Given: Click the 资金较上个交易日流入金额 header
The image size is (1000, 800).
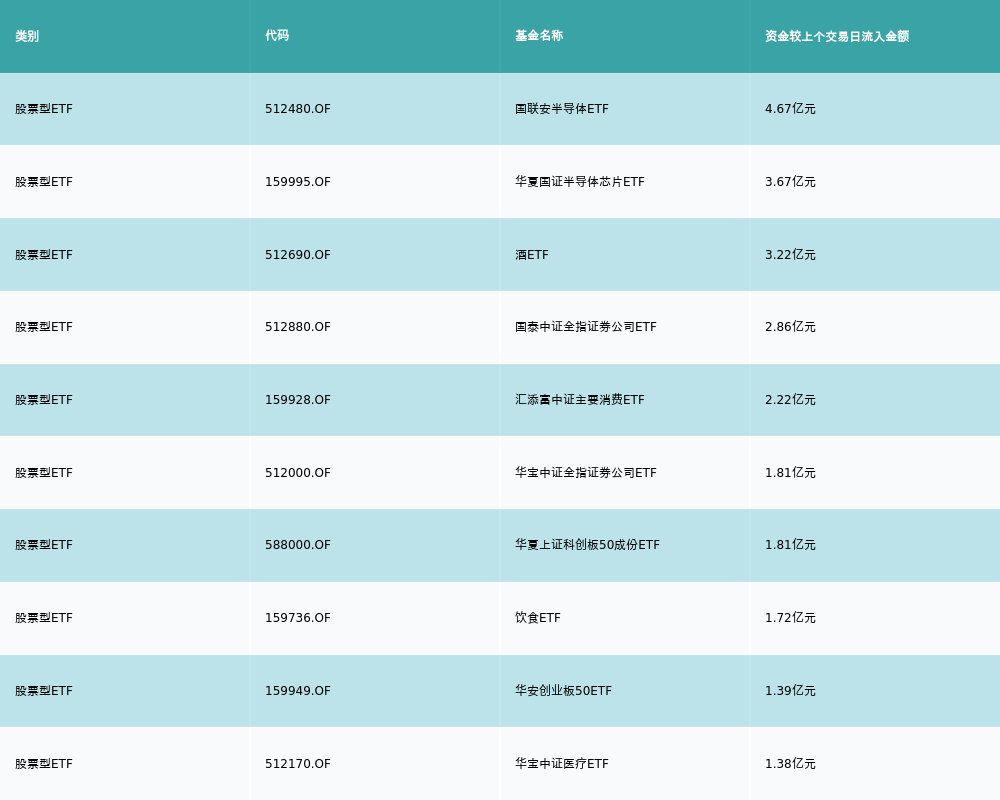Looking at the screenshot, I should [x=837, y=36].
